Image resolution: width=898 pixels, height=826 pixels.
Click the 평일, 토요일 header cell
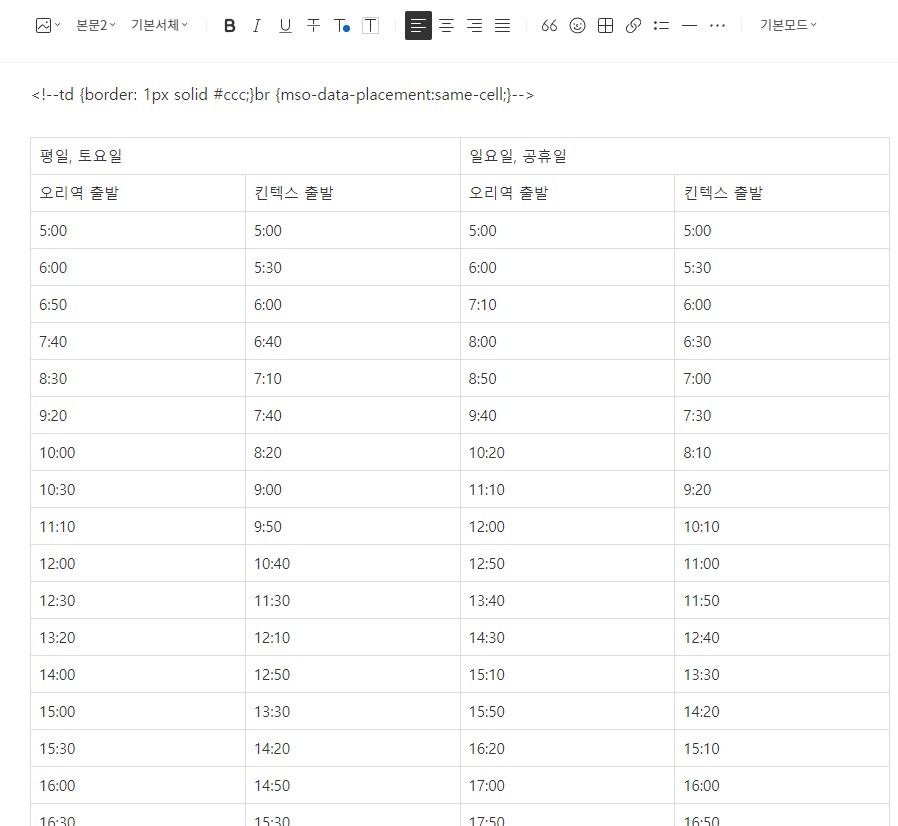tap(245, 156)
